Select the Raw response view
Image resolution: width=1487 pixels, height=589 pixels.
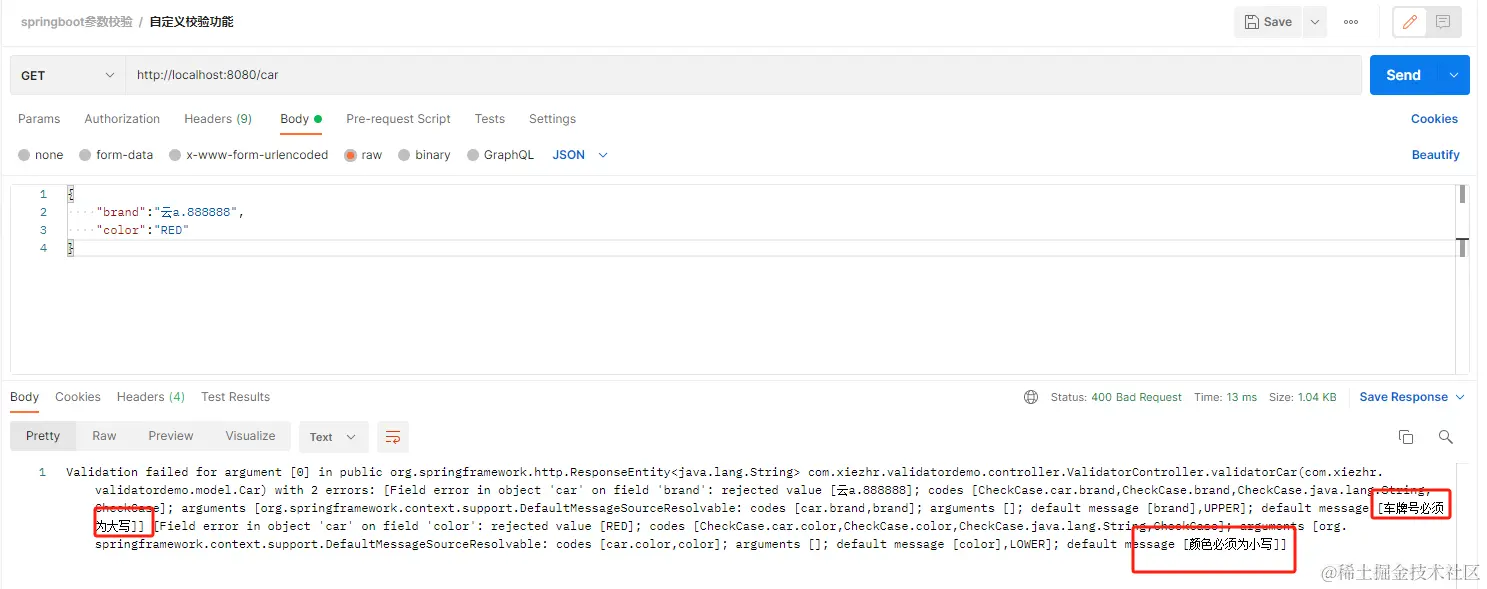pyautogui.click(x=104, y=436)
